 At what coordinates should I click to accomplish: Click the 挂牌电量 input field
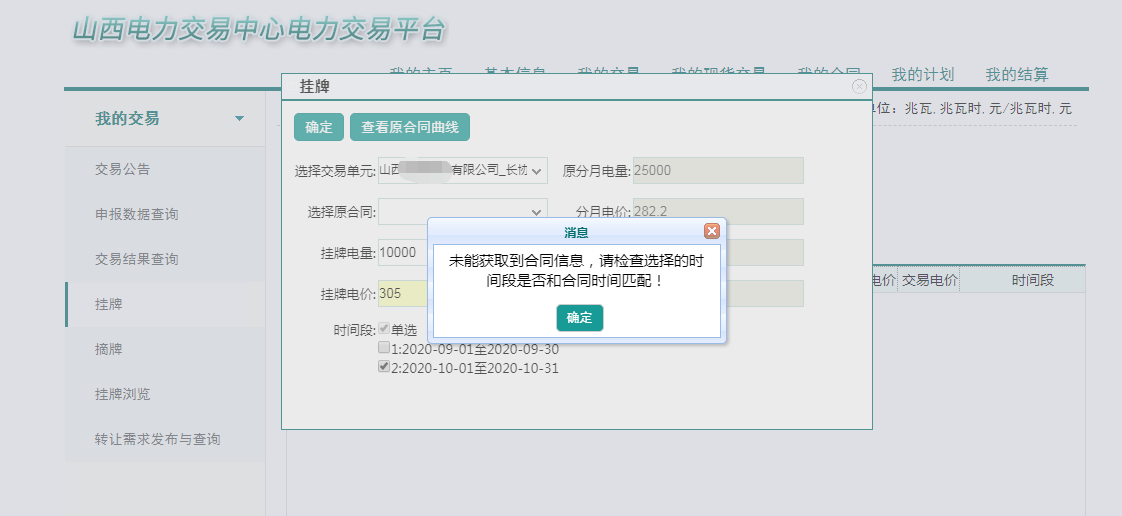pyautogui.click(x=402, y=253)
